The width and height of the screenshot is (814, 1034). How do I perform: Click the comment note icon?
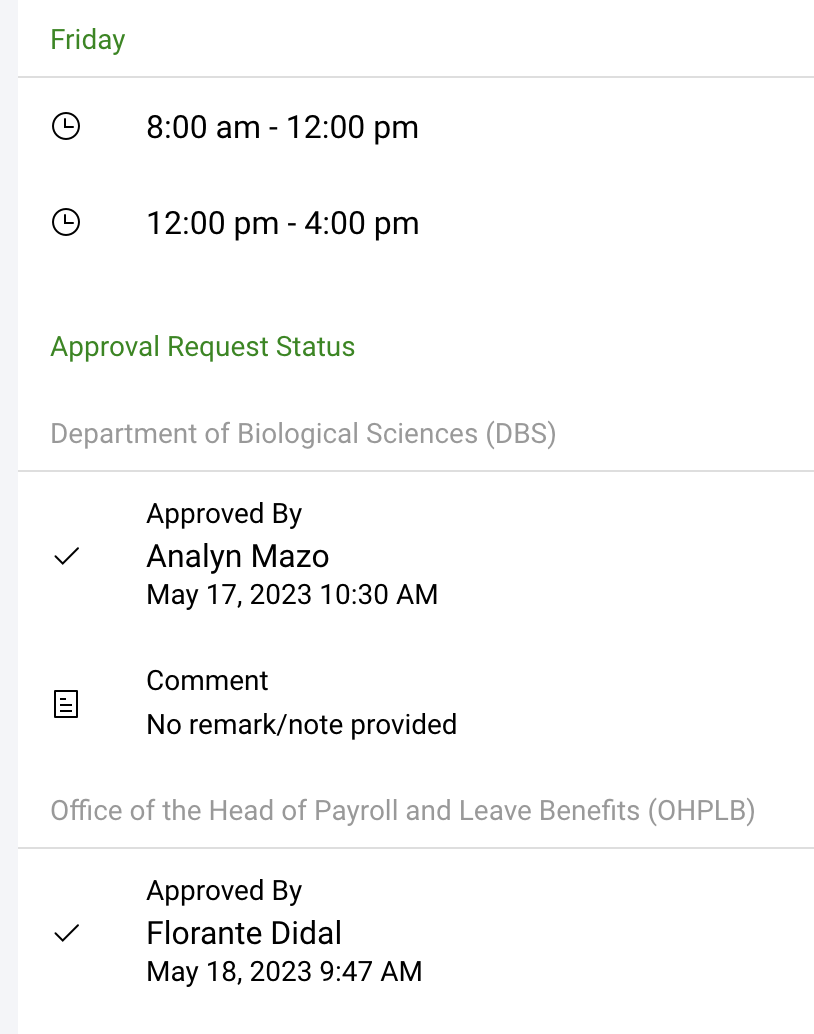point(66,704)
